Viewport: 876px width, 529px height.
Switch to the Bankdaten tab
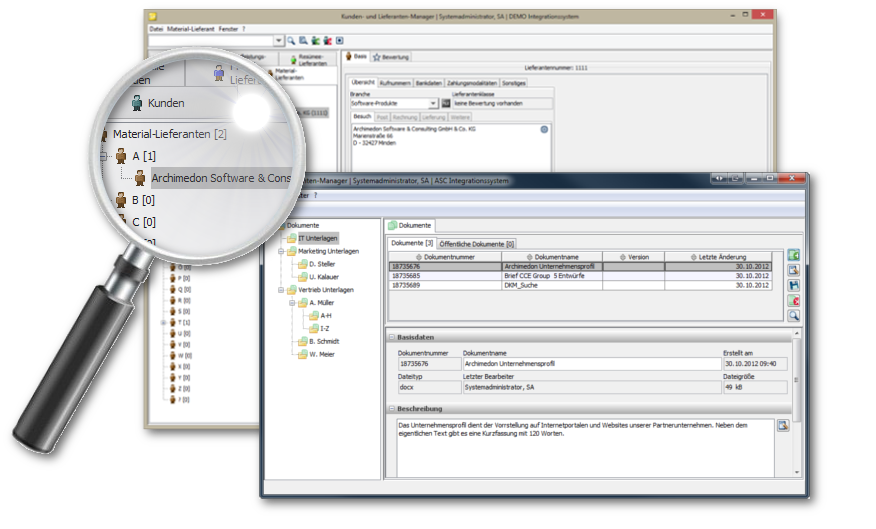tap(429, 83)
